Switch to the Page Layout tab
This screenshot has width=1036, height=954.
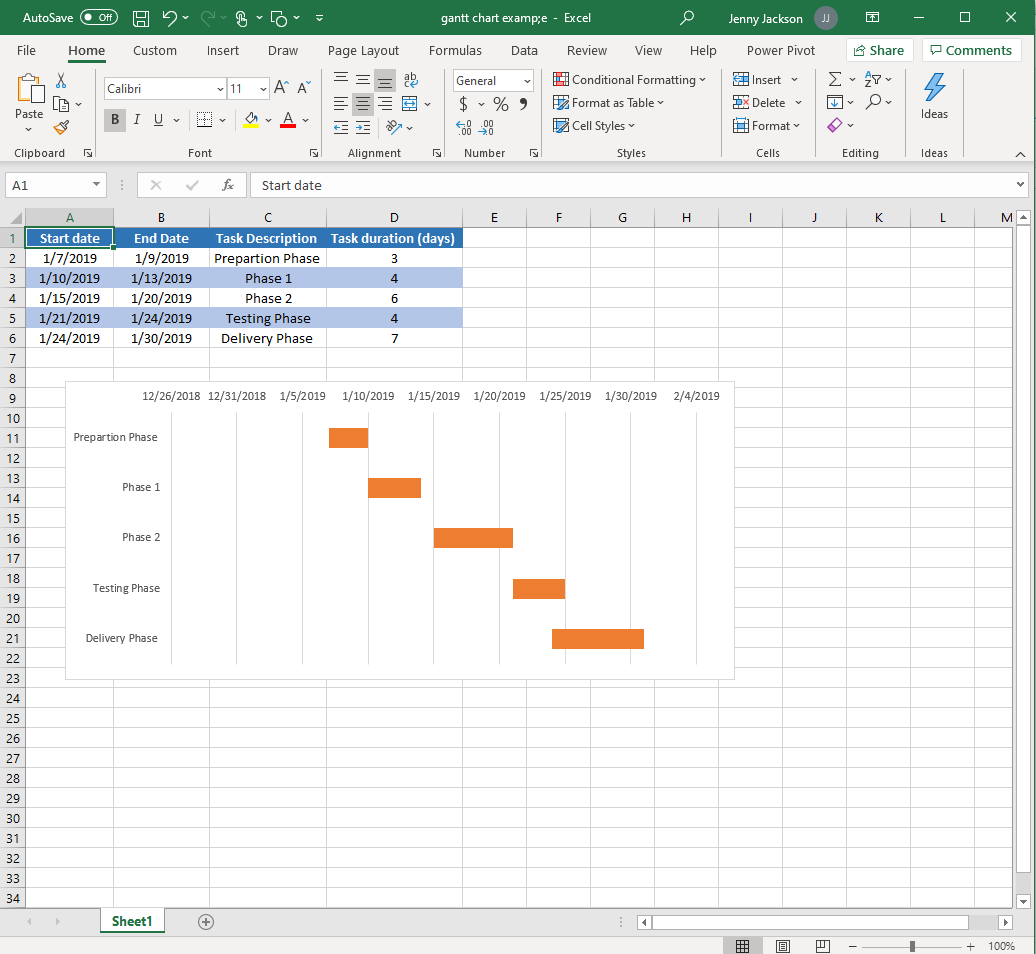tap(363, 50)
